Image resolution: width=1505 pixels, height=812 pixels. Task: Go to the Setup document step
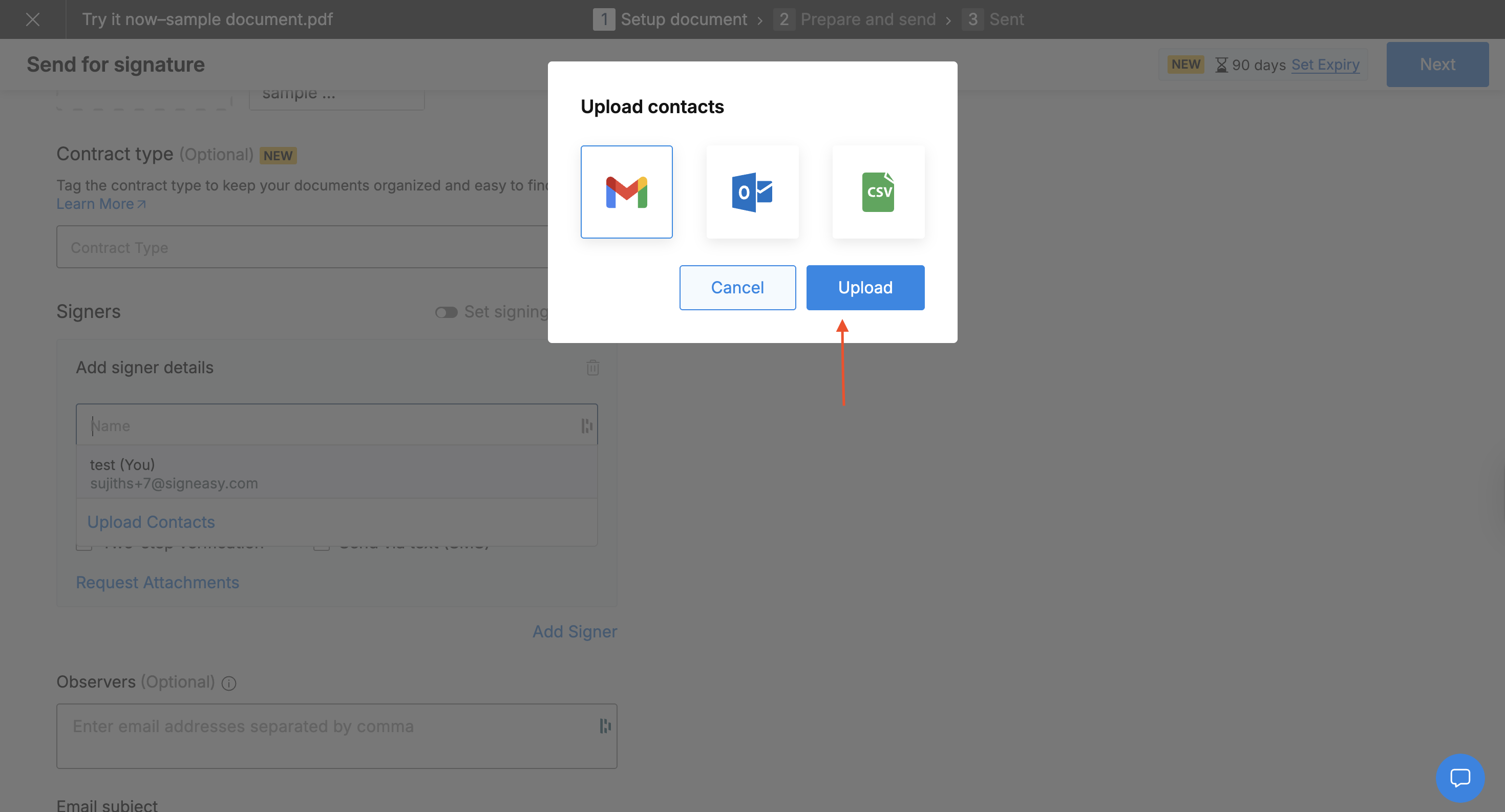tap(670, 19)
